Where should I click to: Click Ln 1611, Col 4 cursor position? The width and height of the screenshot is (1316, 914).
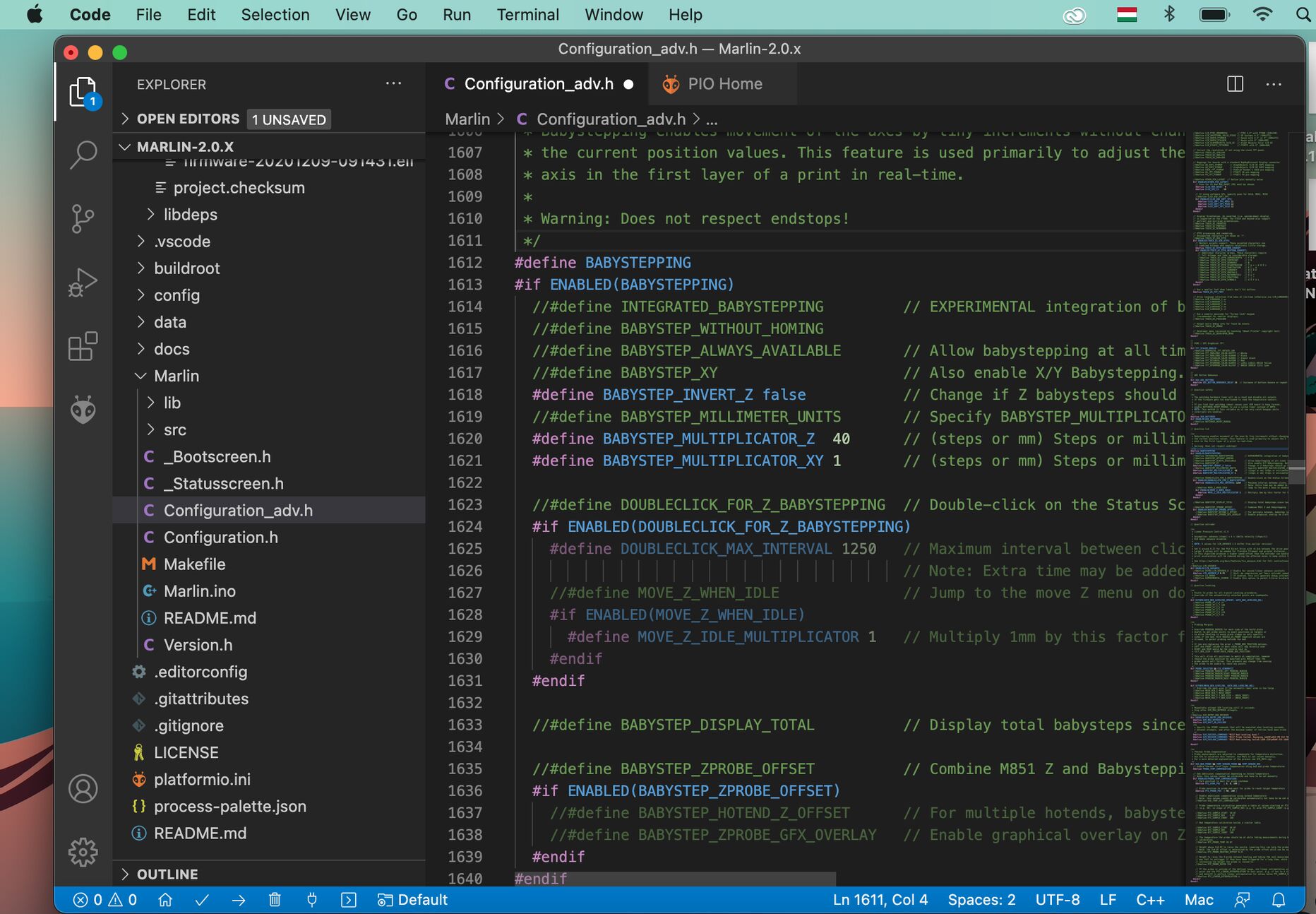(880, 900)
